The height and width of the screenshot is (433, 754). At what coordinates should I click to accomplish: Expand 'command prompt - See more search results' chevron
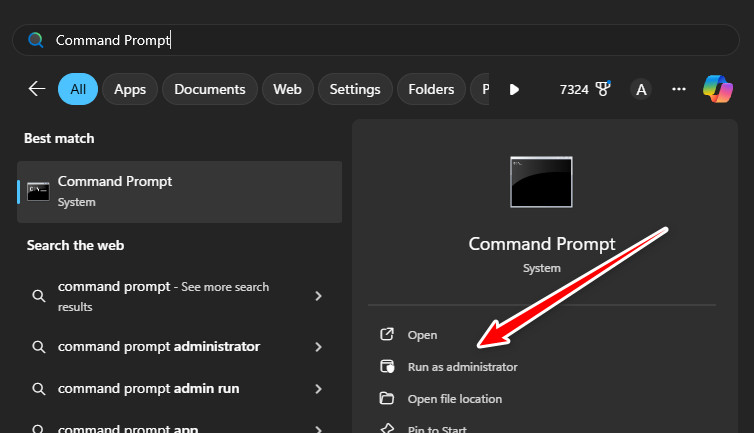click(318, 296)
